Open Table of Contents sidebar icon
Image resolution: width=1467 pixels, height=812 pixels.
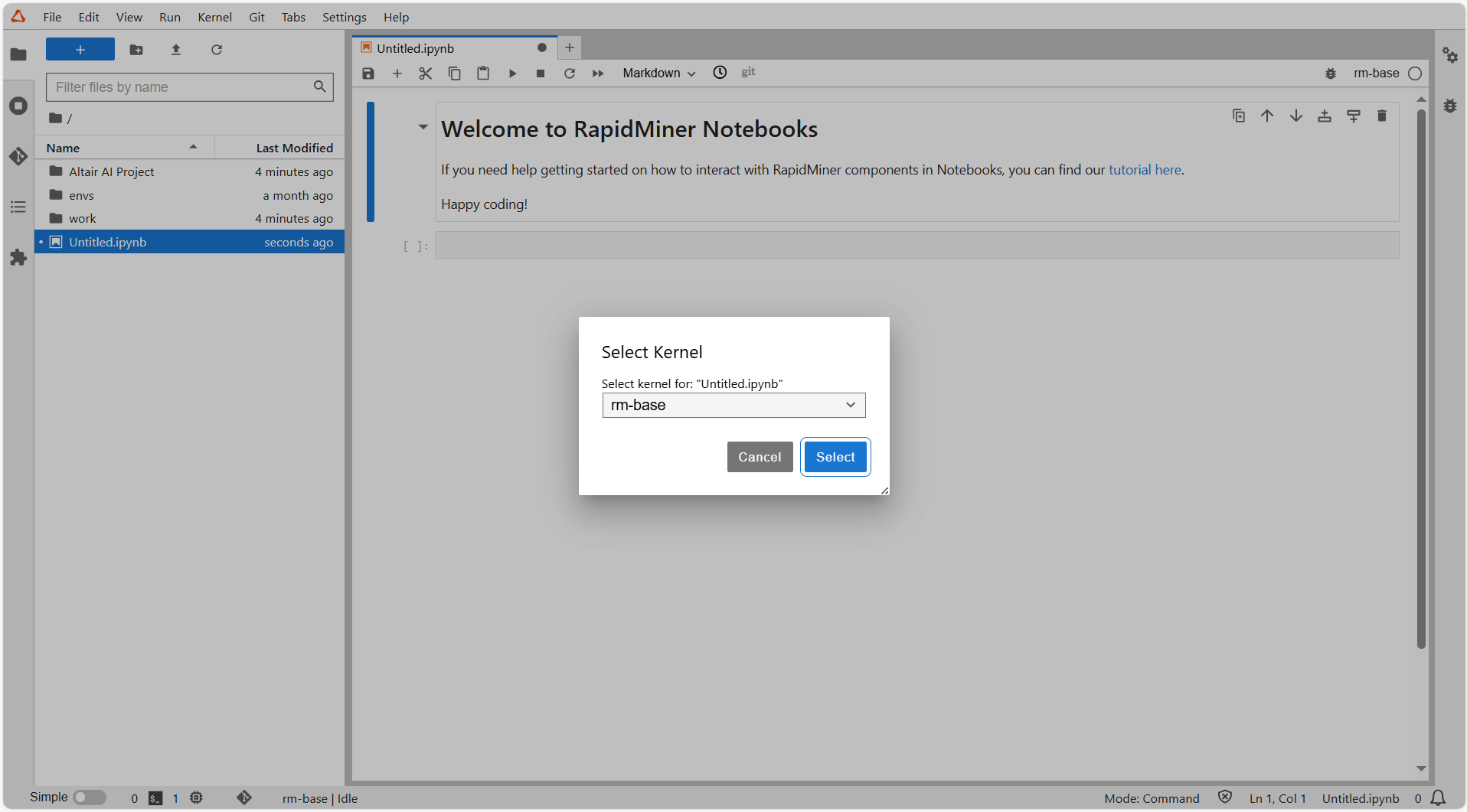click(18, 207)
